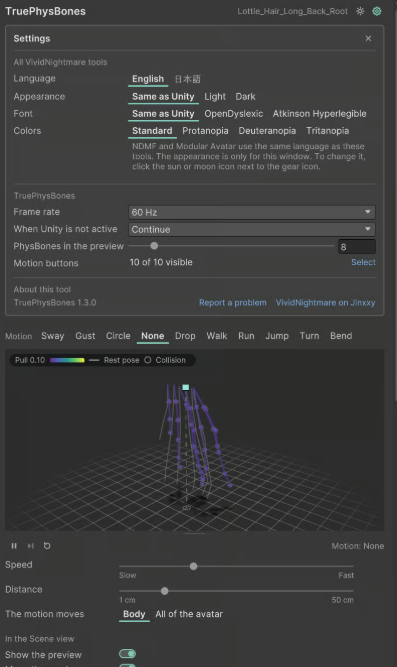The height and width of the screenshot is (667, 397).
Task: Switch to the Turn motion tab
Action: (309, 336)
